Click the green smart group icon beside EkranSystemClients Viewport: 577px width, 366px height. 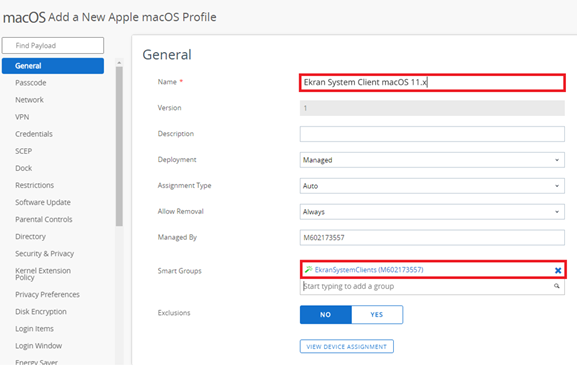[308, 270]
